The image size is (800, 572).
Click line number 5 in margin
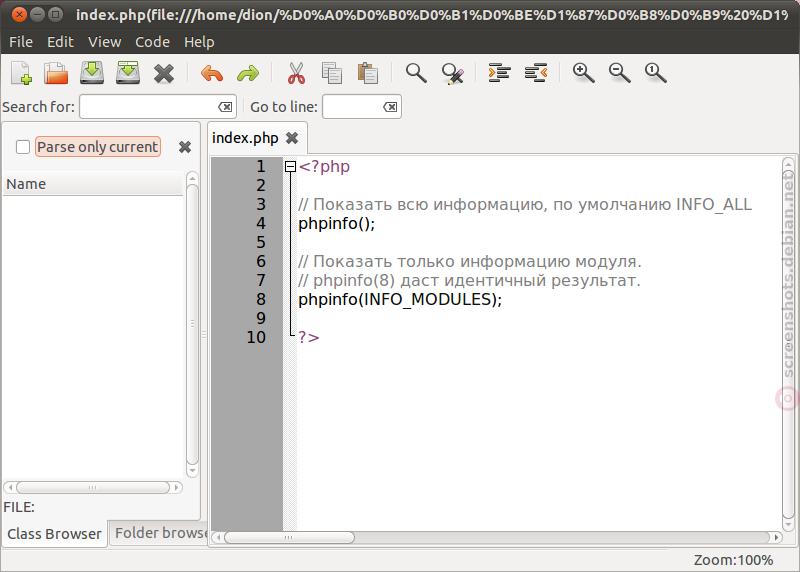click(261, 242)
